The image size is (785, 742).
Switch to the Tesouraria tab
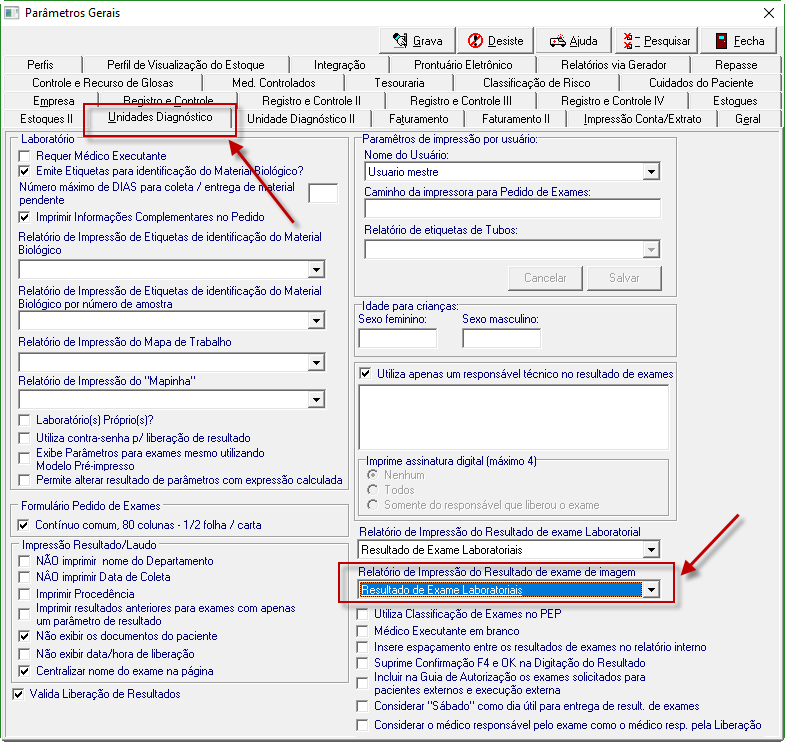(x=399, y=83)
